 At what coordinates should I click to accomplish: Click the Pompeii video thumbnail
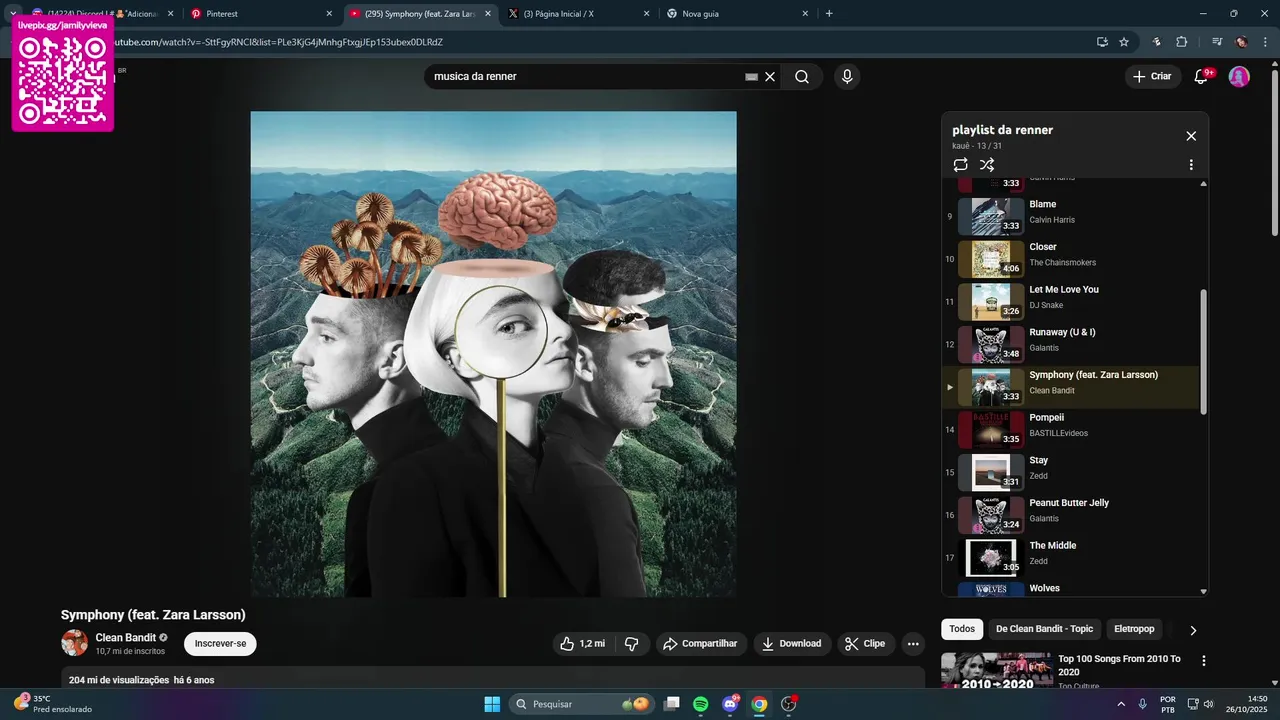pyautogui.click(x=991, y=430)
